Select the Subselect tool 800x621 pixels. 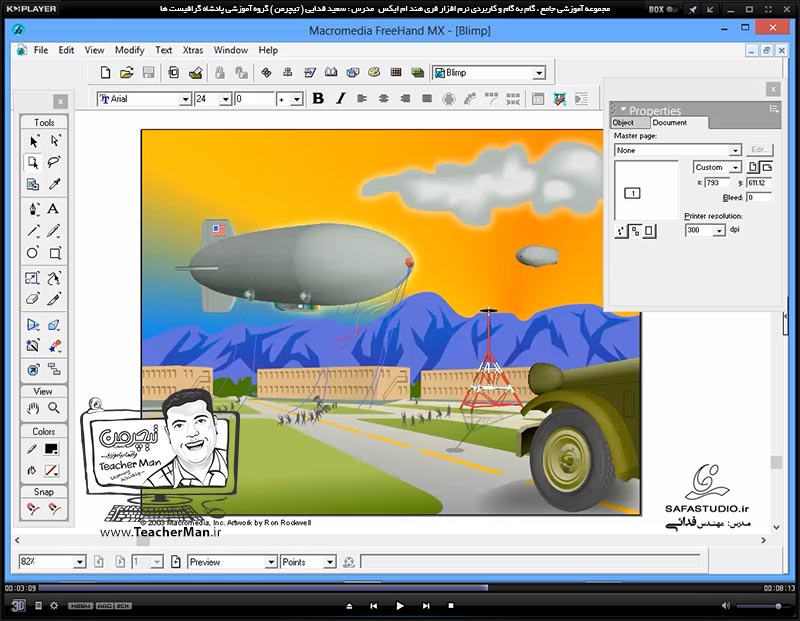tap(55, 141)
